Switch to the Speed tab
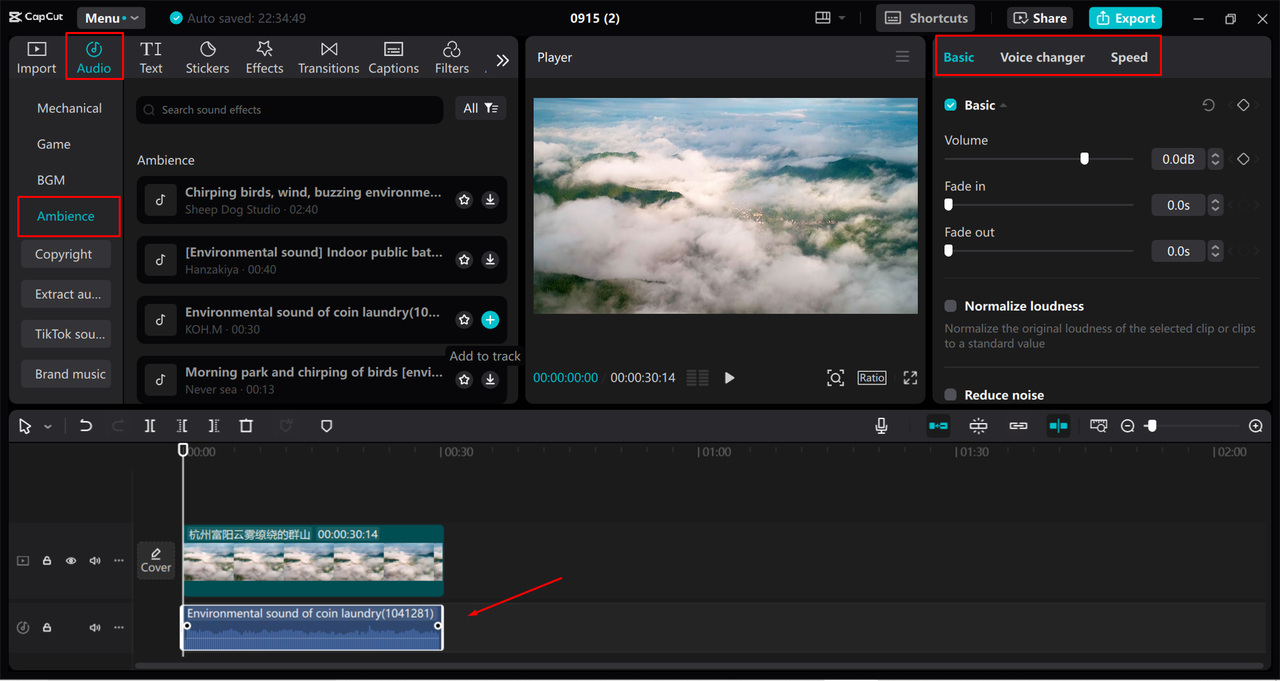The width and height of the screenshot is (1280, 681). 1129,57
